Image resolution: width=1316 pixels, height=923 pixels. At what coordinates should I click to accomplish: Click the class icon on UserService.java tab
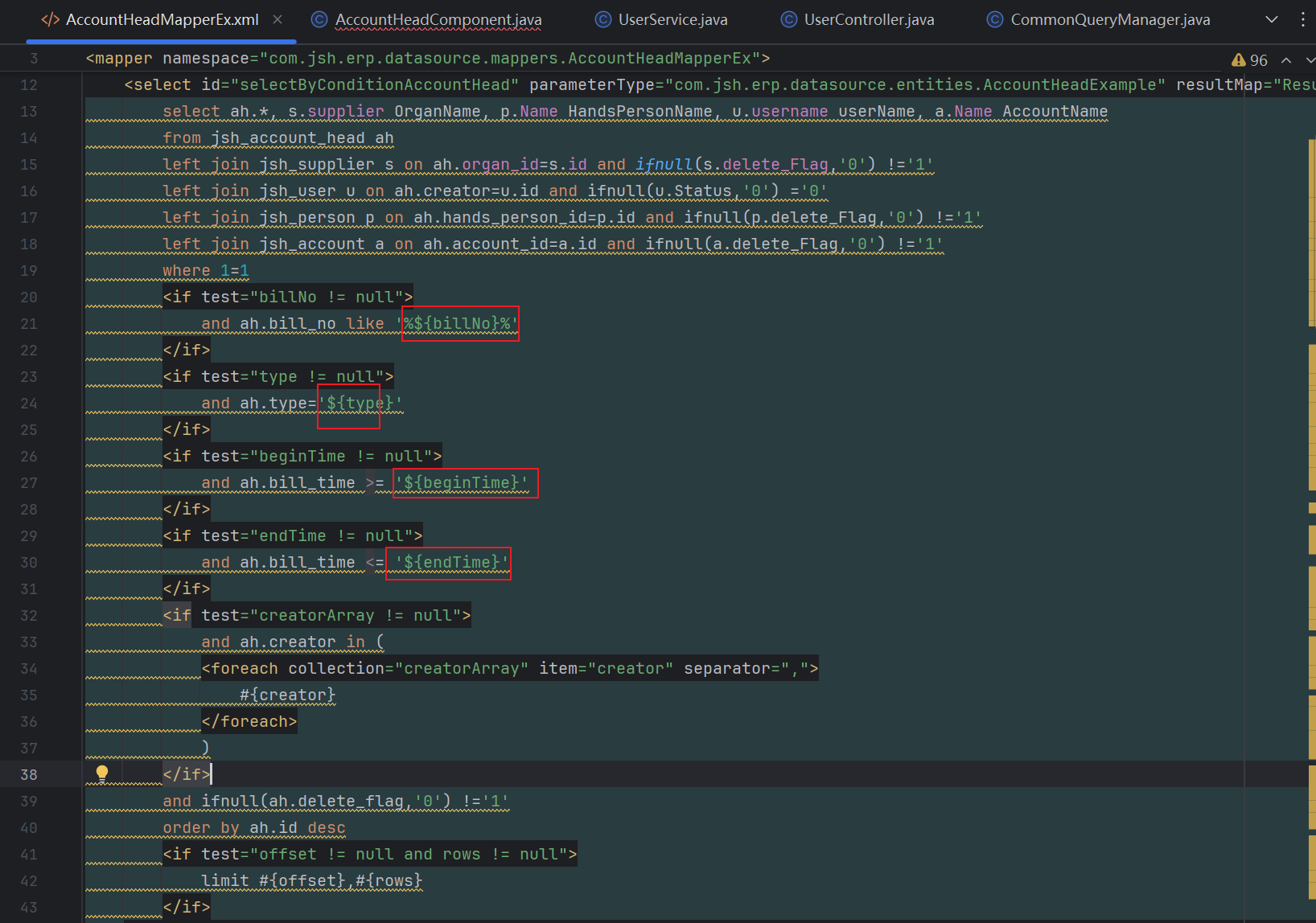pos(602,19)
